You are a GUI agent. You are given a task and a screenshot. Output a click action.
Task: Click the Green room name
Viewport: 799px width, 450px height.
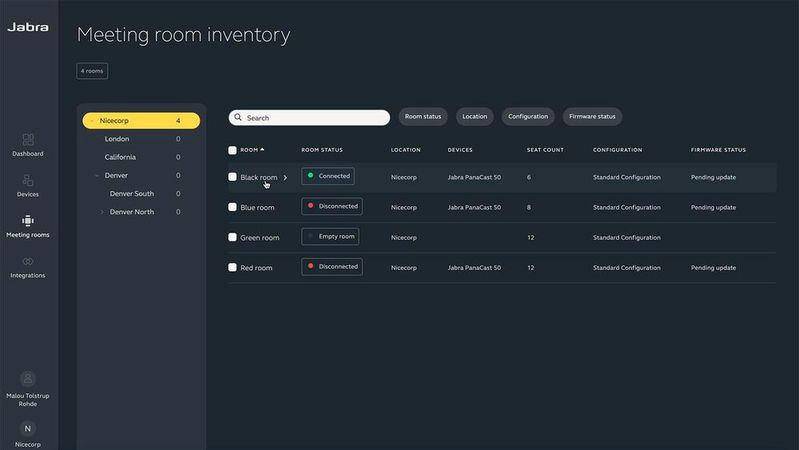click(x=260, y=237)
